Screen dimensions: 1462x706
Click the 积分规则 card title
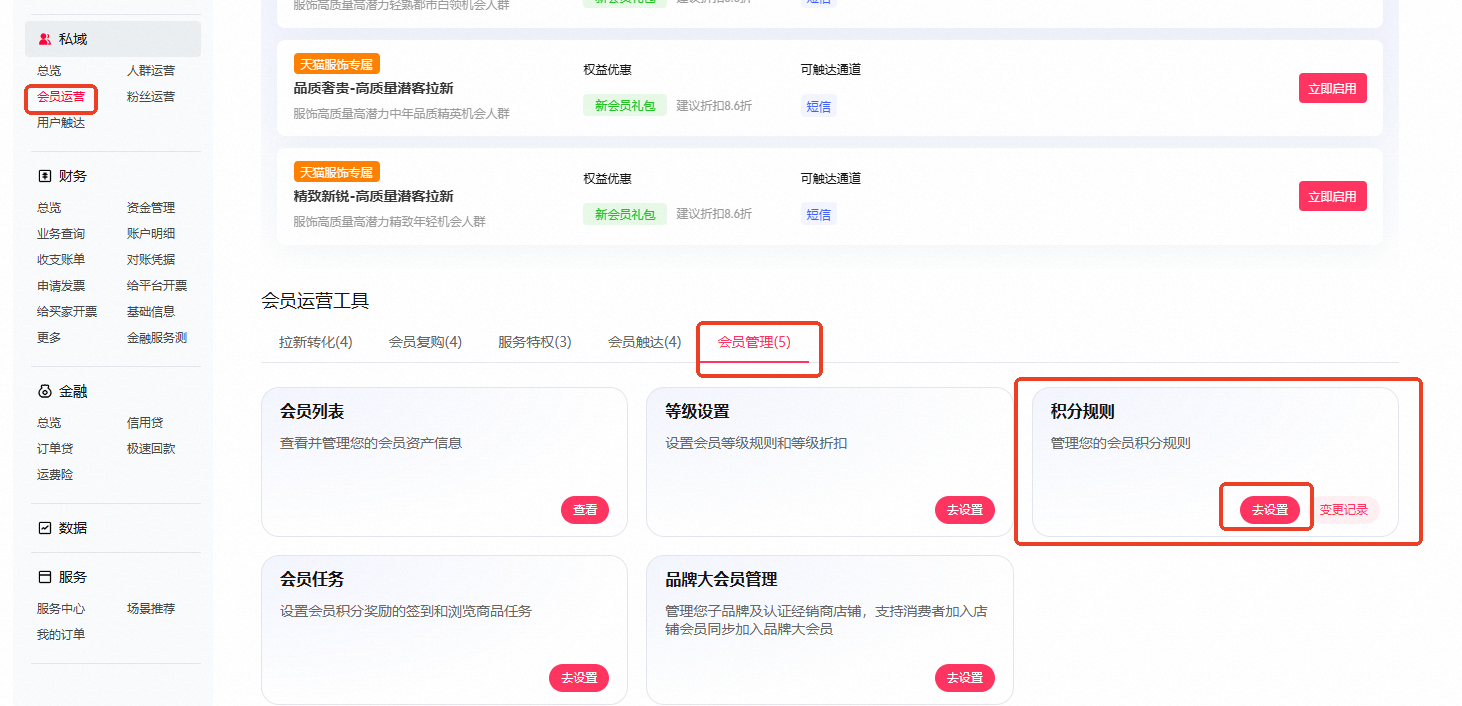pyautogui.click(x=1082, y=412)
